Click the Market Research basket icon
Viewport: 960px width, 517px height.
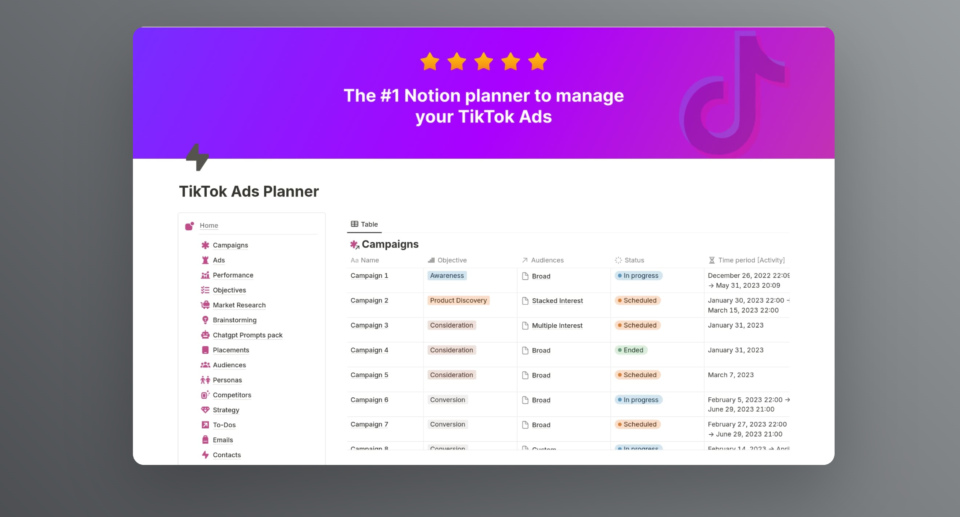tap(205, 305)
